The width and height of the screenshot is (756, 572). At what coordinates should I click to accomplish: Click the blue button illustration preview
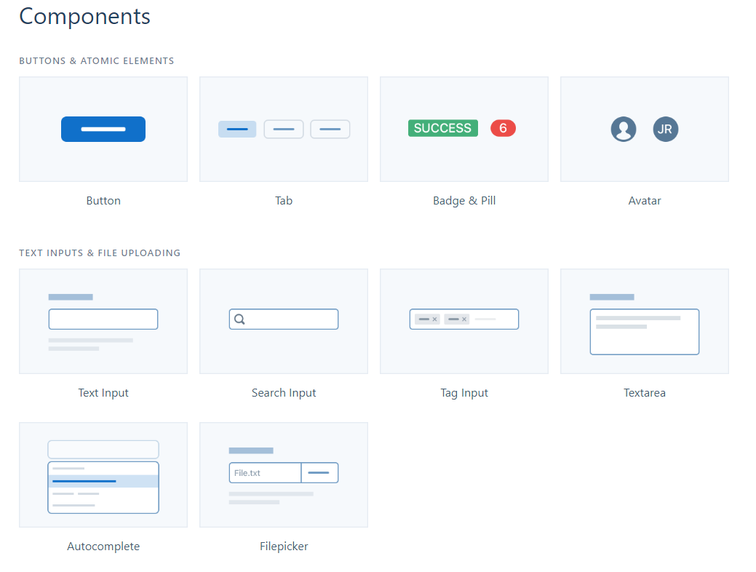pos(103,129)
